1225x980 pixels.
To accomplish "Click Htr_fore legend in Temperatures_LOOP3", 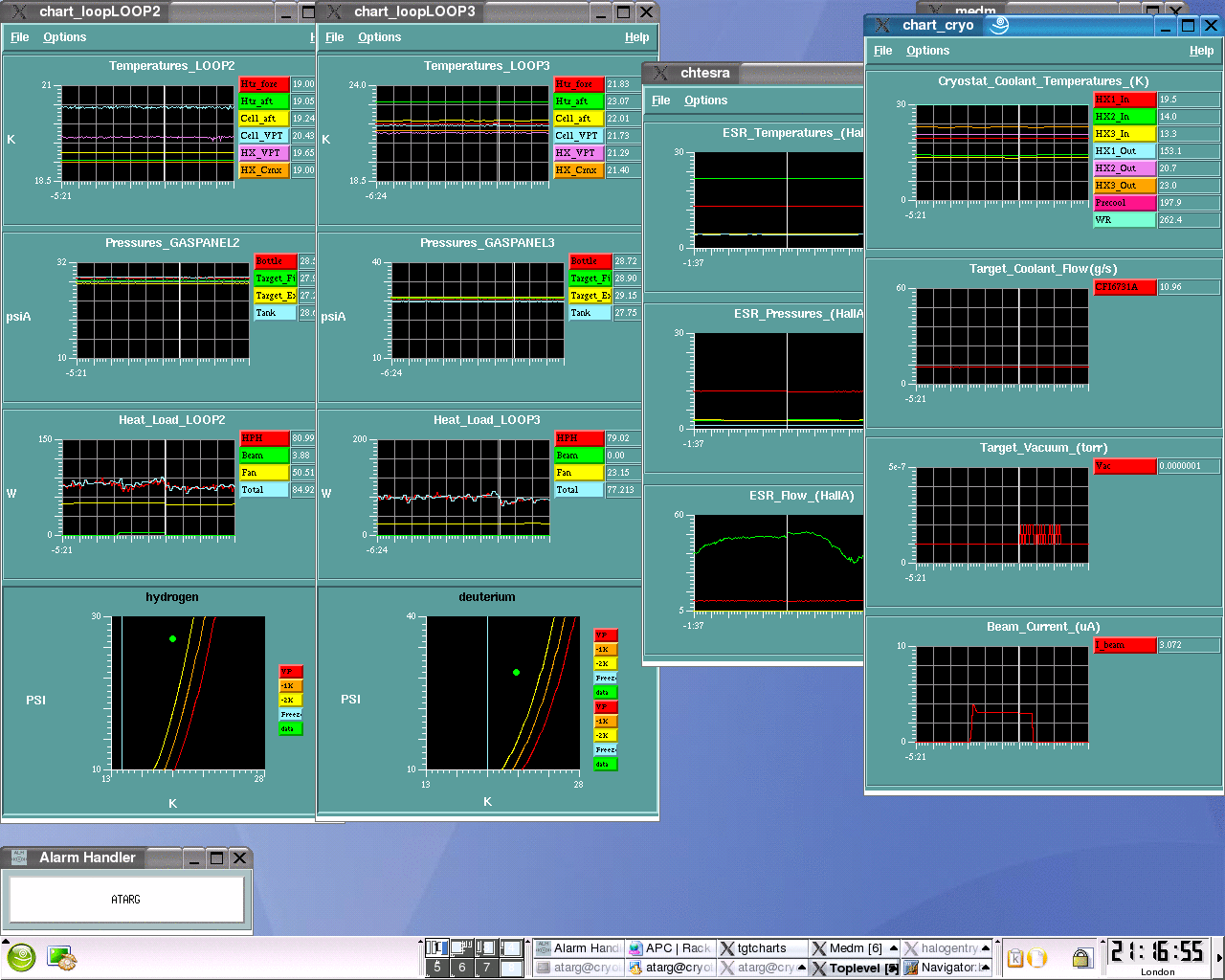I will (579, 84).
